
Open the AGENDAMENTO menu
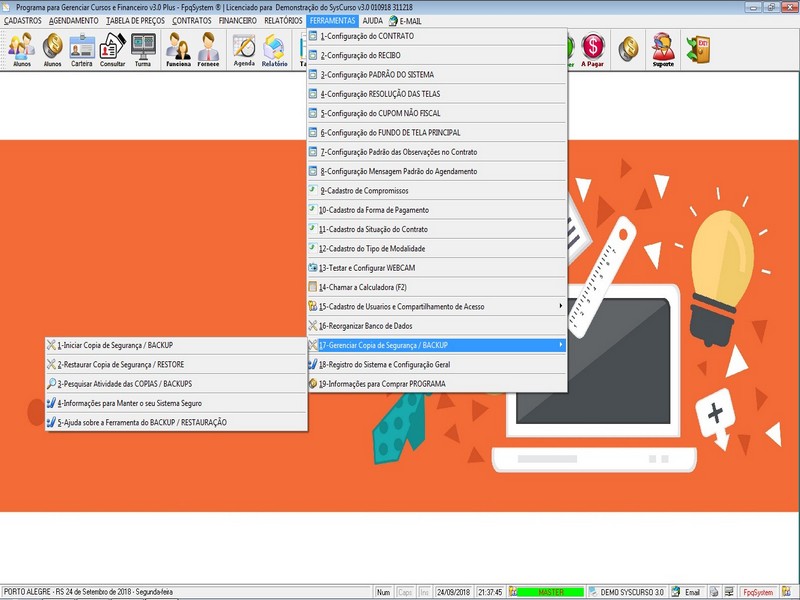click(74, 21)
